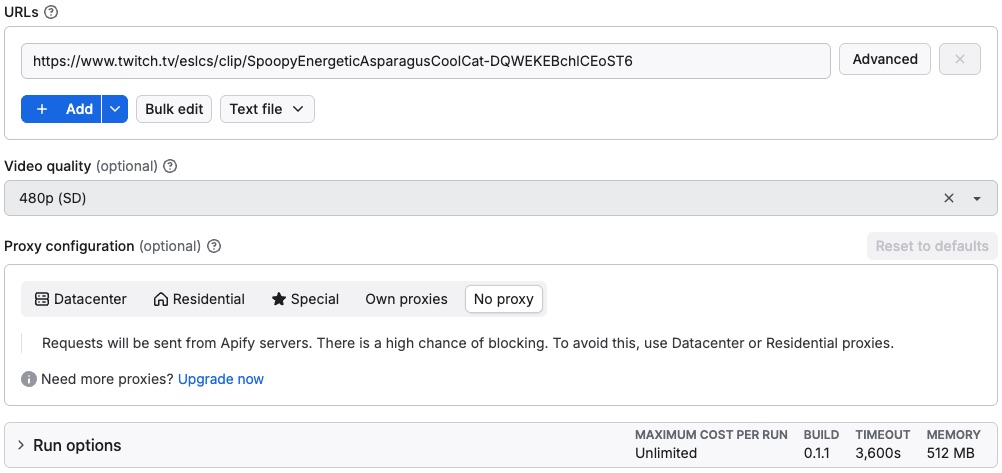The width and height of the screenshot is (1002, 473).
Task: Open the Text file dropdown
Action: point(267,109)
